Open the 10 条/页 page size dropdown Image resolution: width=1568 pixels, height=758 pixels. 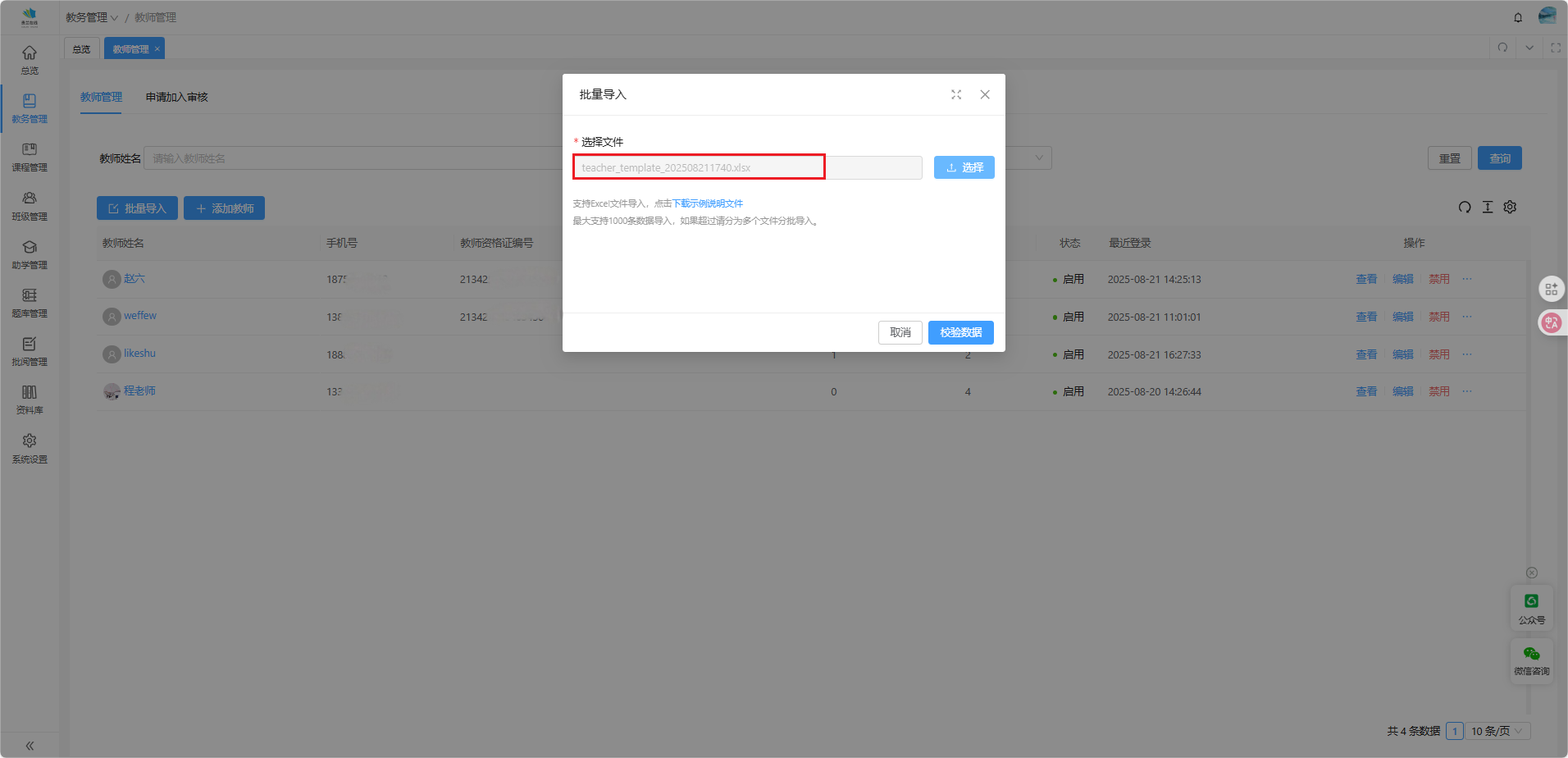point(1497,731)
